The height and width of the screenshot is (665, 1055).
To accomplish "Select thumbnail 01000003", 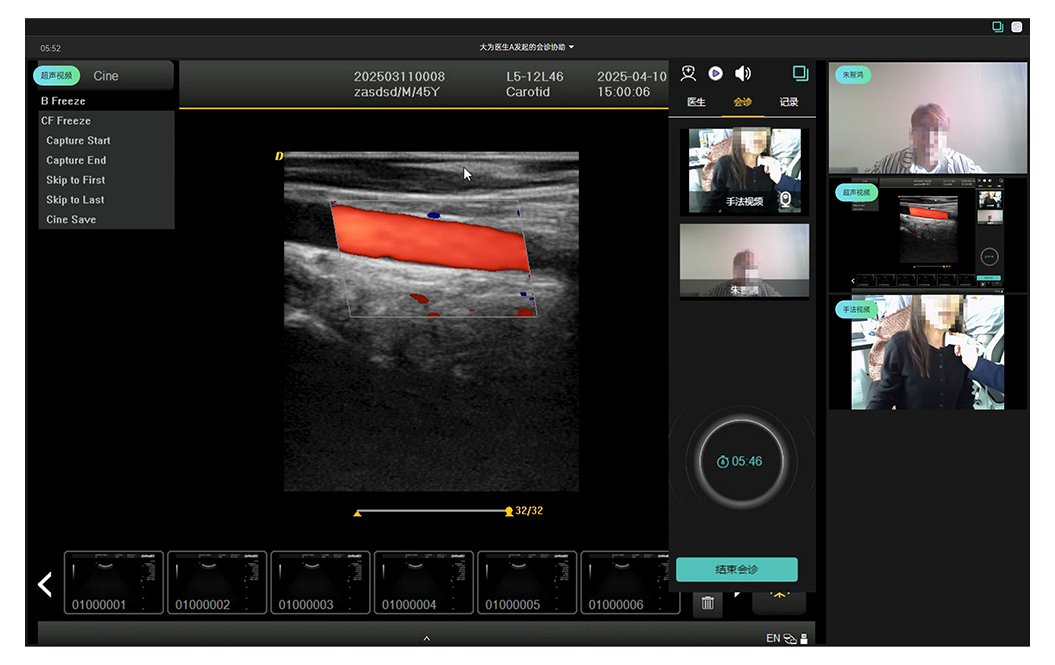I will click(320, 583).
